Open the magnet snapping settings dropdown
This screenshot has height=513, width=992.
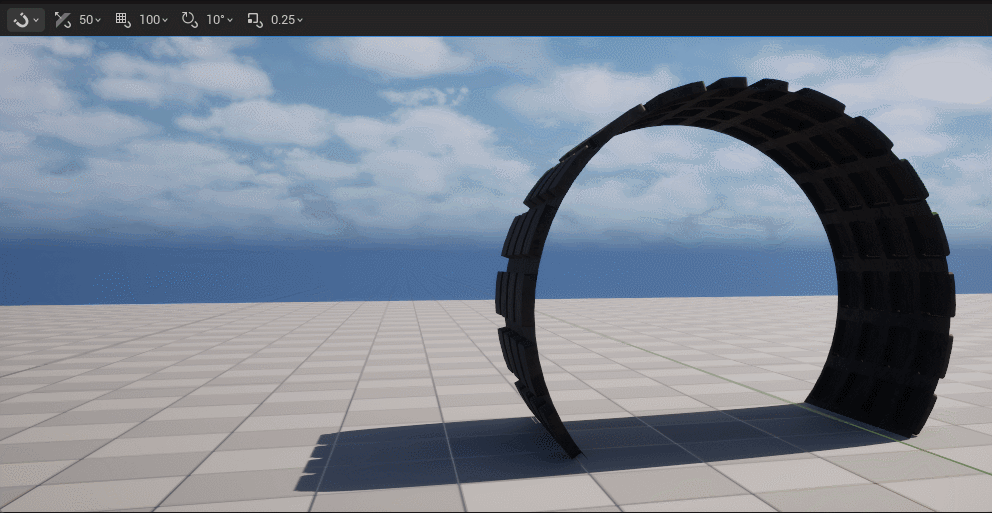point(26,20)
